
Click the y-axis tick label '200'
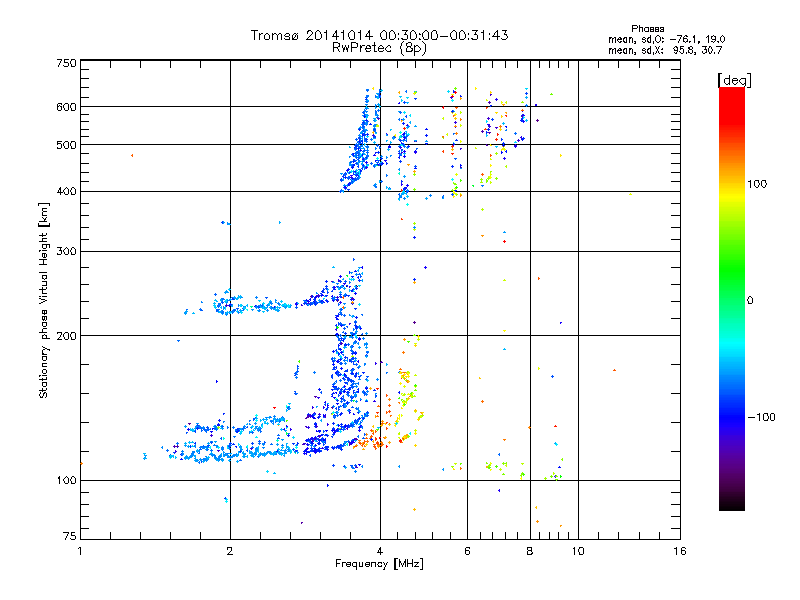tap(66, 336)
